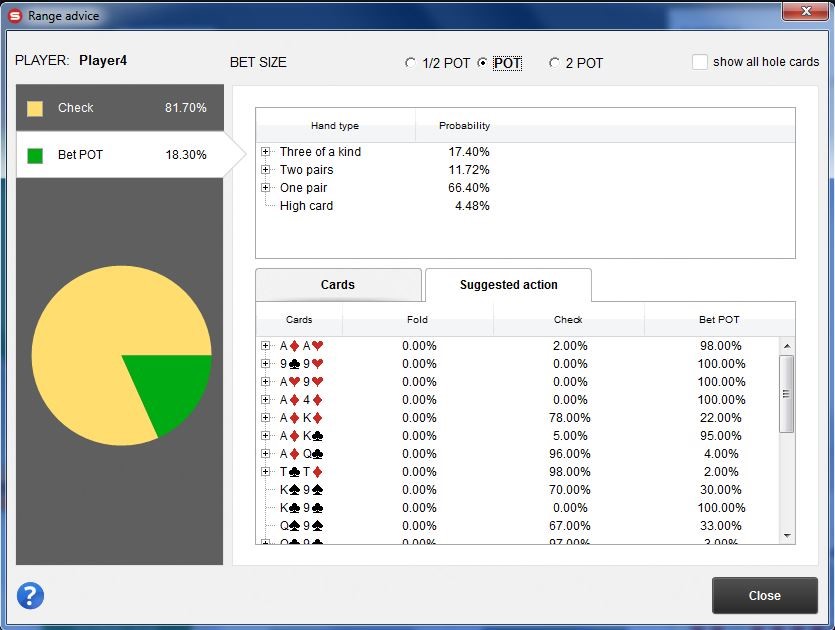Click the scroll down arrow in cards list
This screenshot has width=835, height=630.
(x=787, y=536)
